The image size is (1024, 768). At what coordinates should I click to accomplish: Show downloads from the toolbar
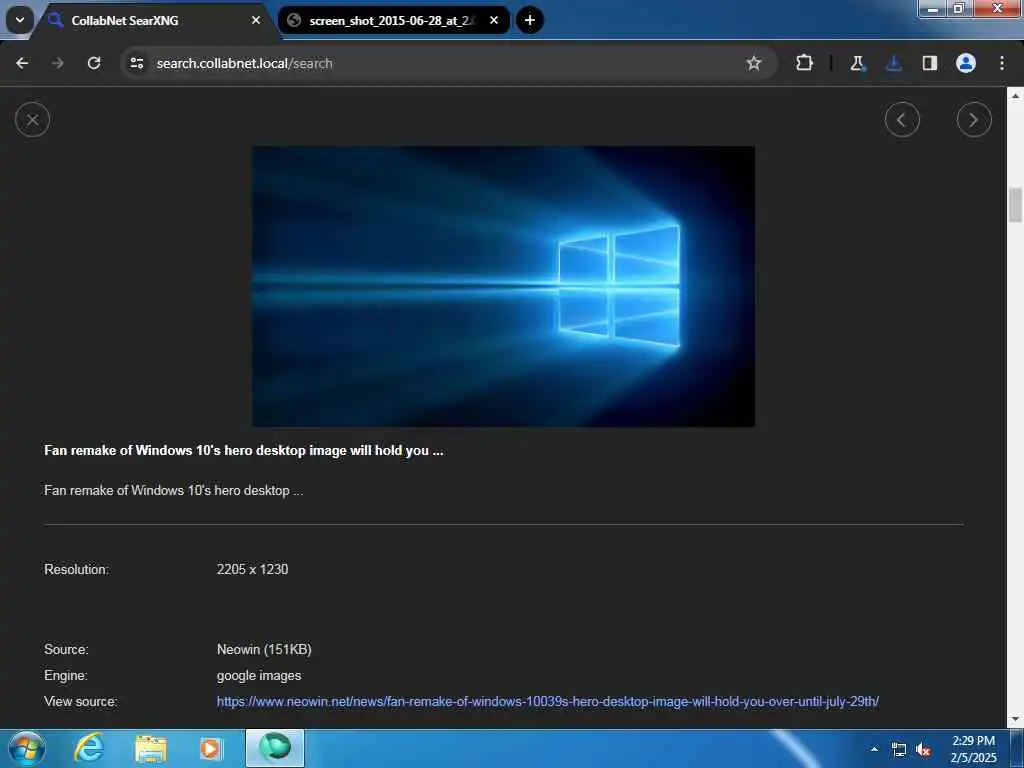click(893, 63)
